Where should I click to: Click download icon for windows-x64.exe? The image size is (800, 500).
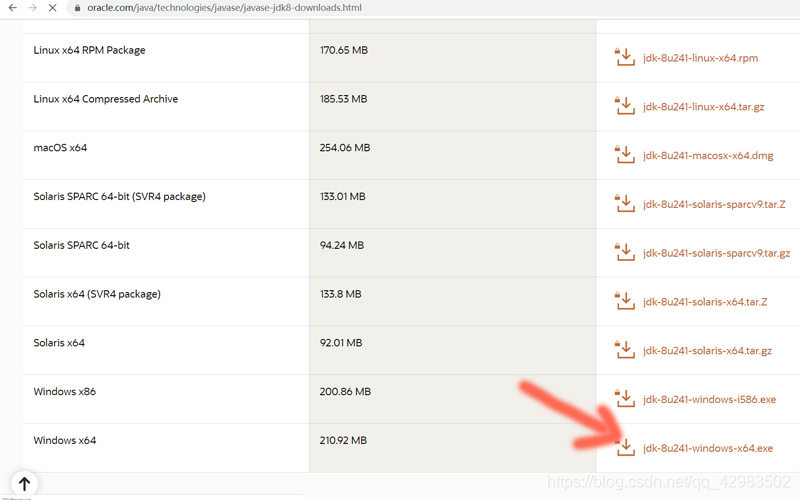click(x=624, y=447)
